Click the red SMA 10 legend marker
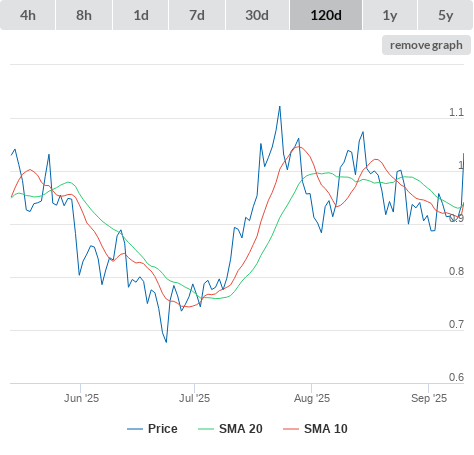The height and width of the screenshot is (455, 474). click(x=291, y=429)
